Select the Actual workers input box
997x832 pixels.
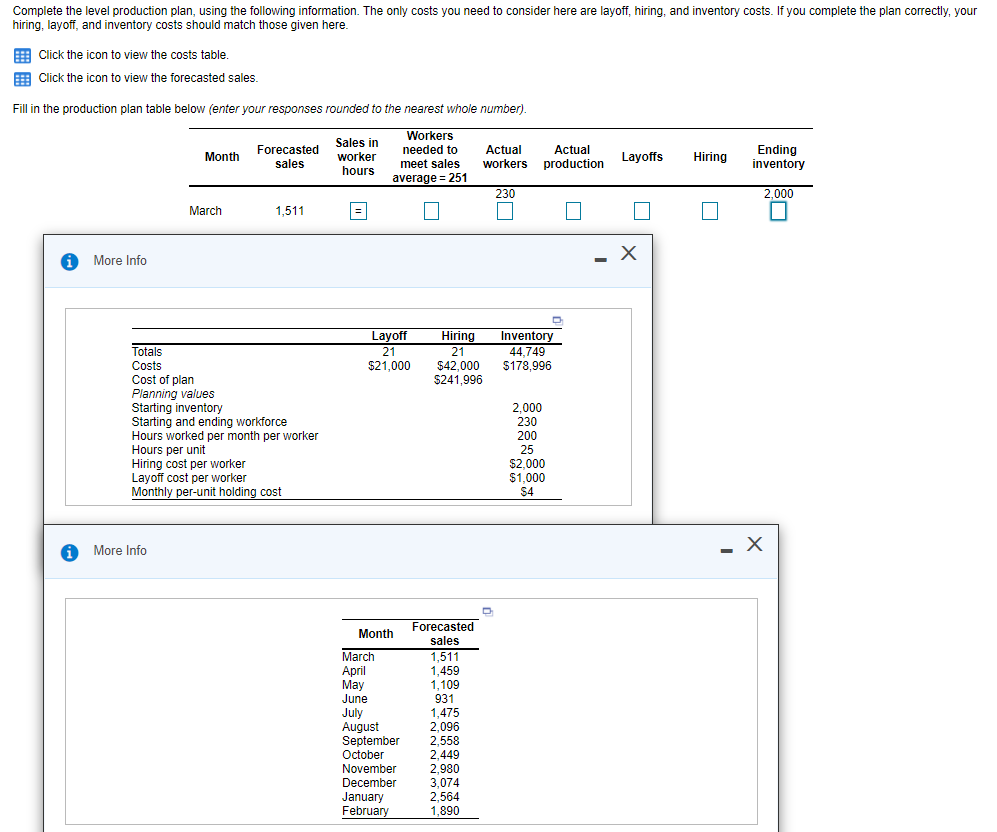click(505, 211)
